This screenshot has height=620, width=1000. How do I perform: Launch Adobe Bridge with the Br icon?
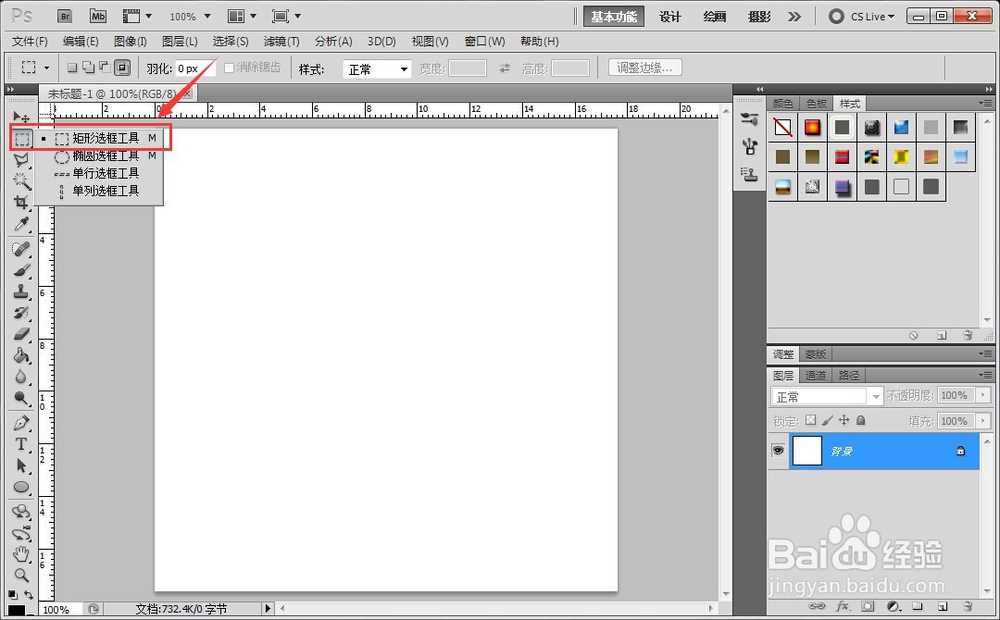coord(64,16)
